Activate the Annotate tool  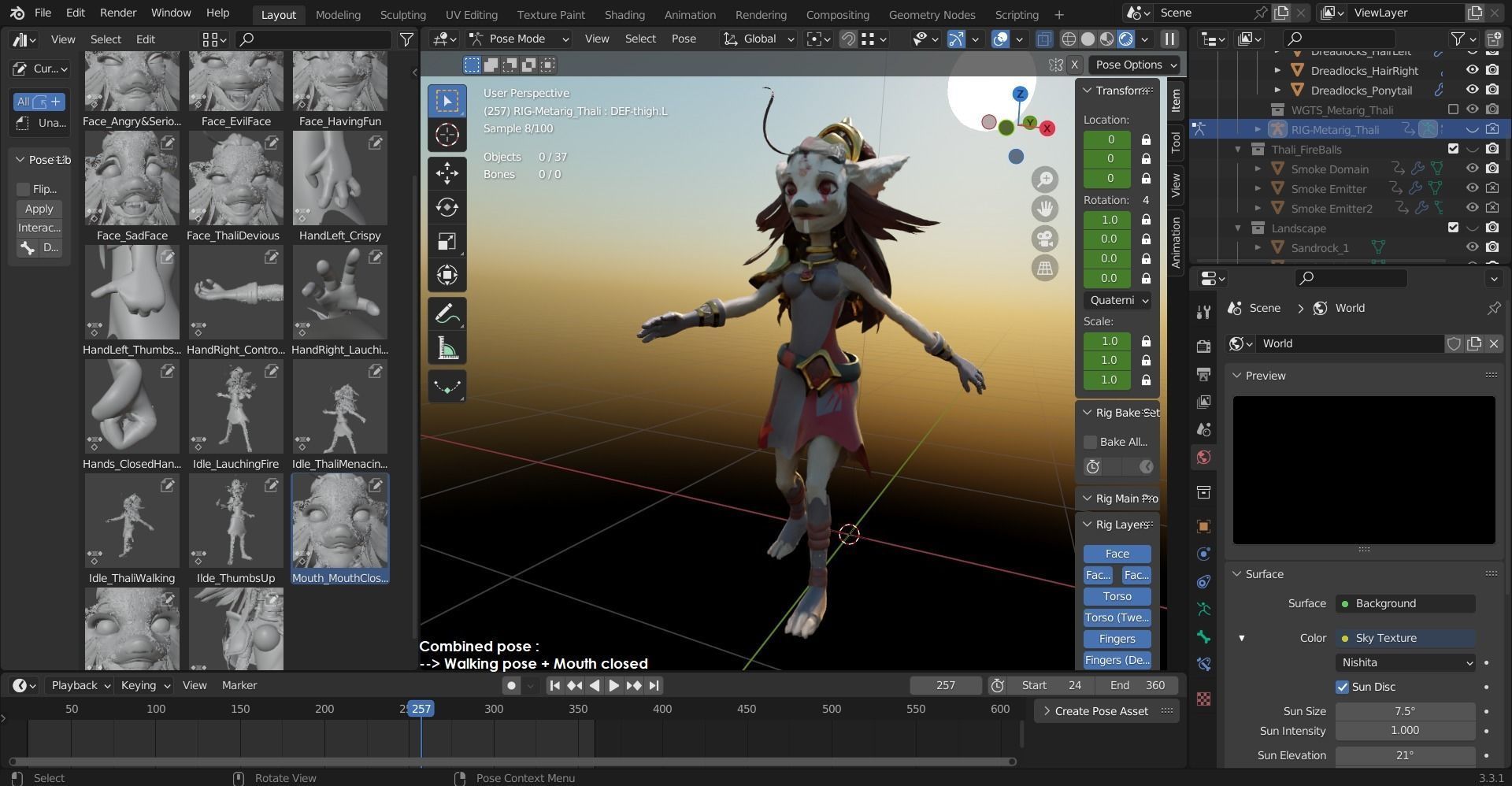pyautogui.click(x=447, y=314)
